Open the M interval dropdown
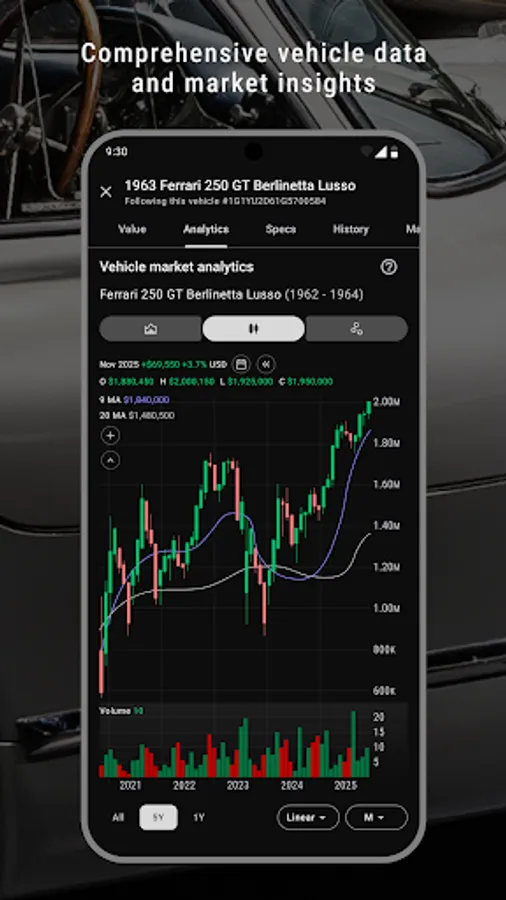 point(377,817)
